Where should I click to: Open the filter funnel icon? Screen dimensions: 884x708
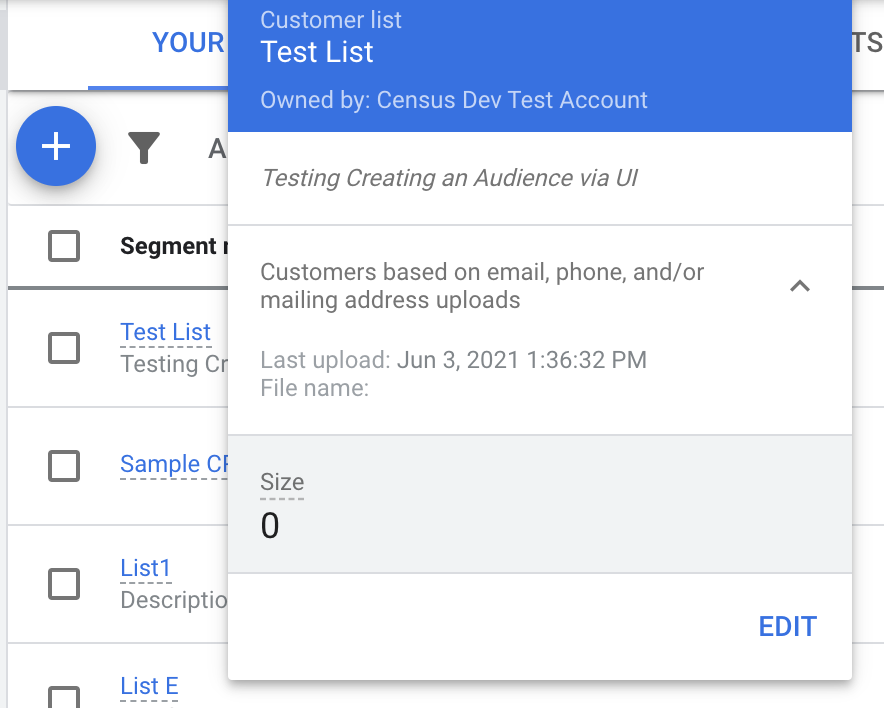pyautogui.click(x=145, y=148)
